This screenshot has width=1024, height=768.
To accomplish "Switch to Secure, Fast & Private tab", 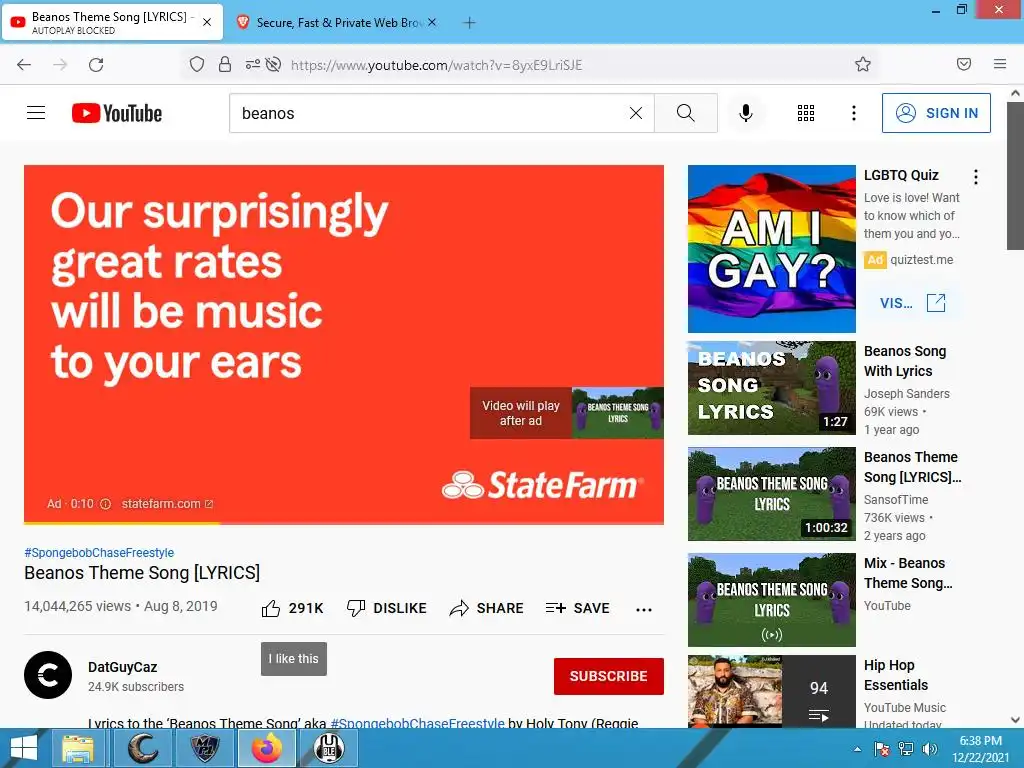I will point(338,22).
